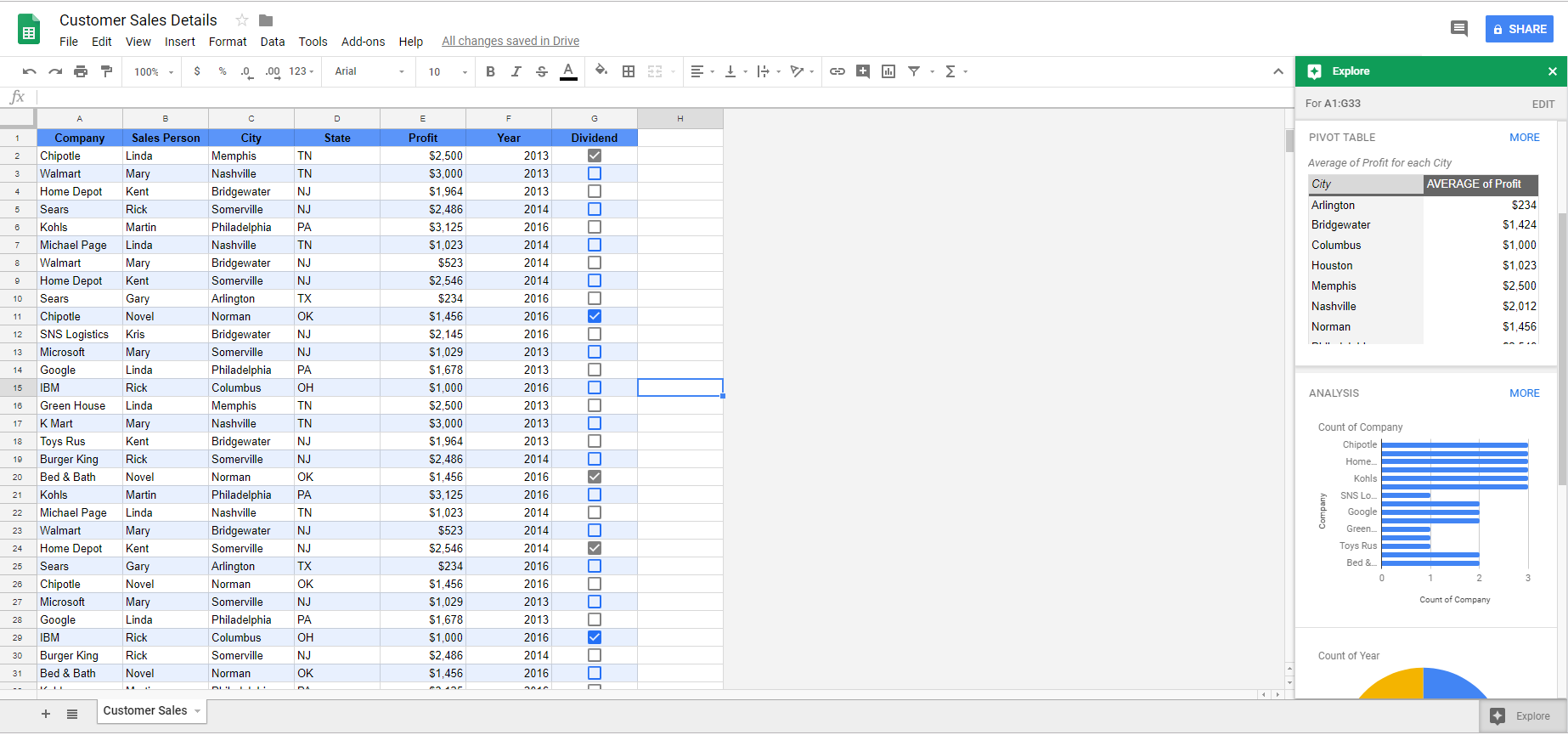Screen dimensions: 1568x735
Task: Click EDIT for range A1:G33
Action: coord(1543,104)
